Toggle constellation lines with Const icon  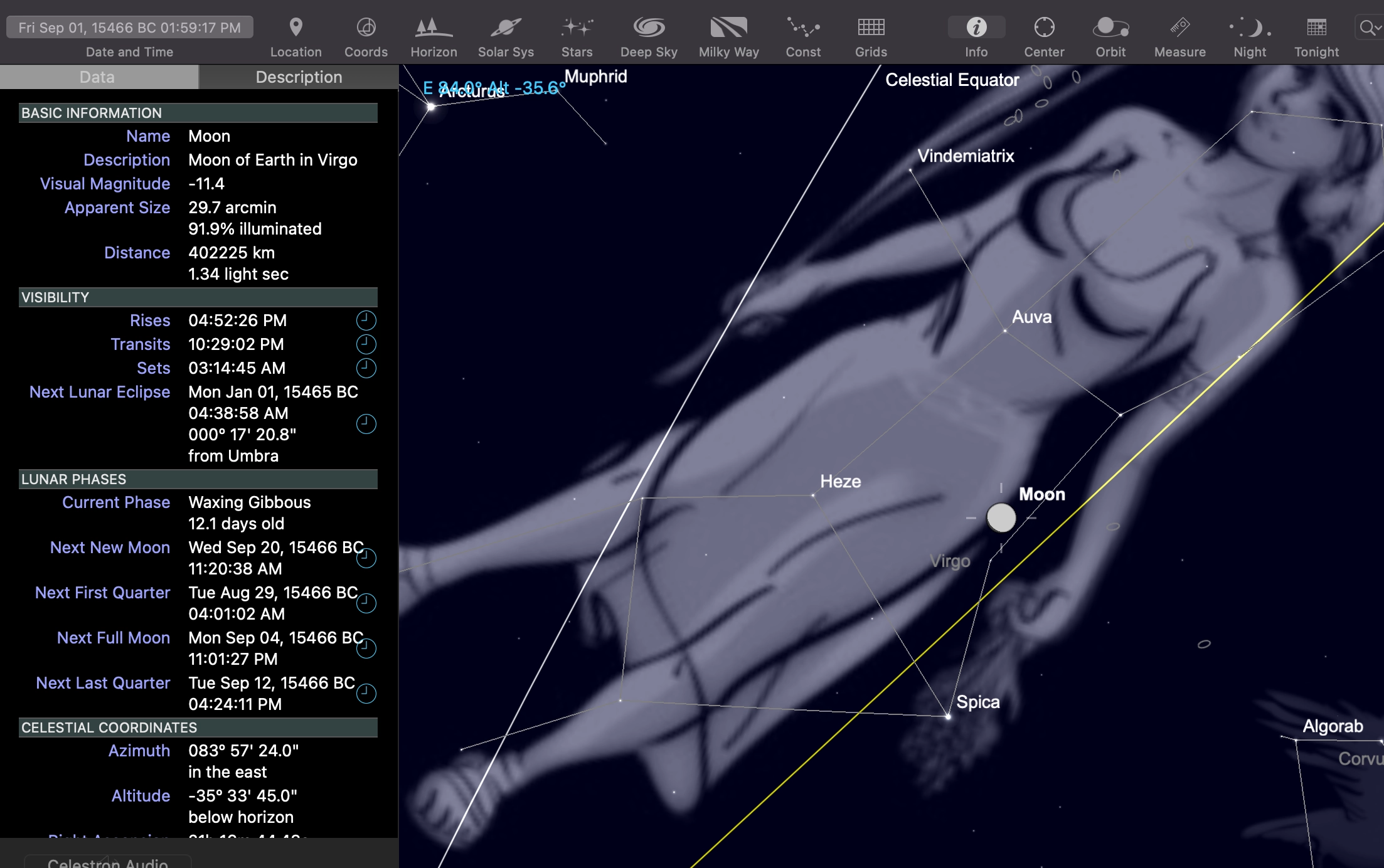(803, 28)
